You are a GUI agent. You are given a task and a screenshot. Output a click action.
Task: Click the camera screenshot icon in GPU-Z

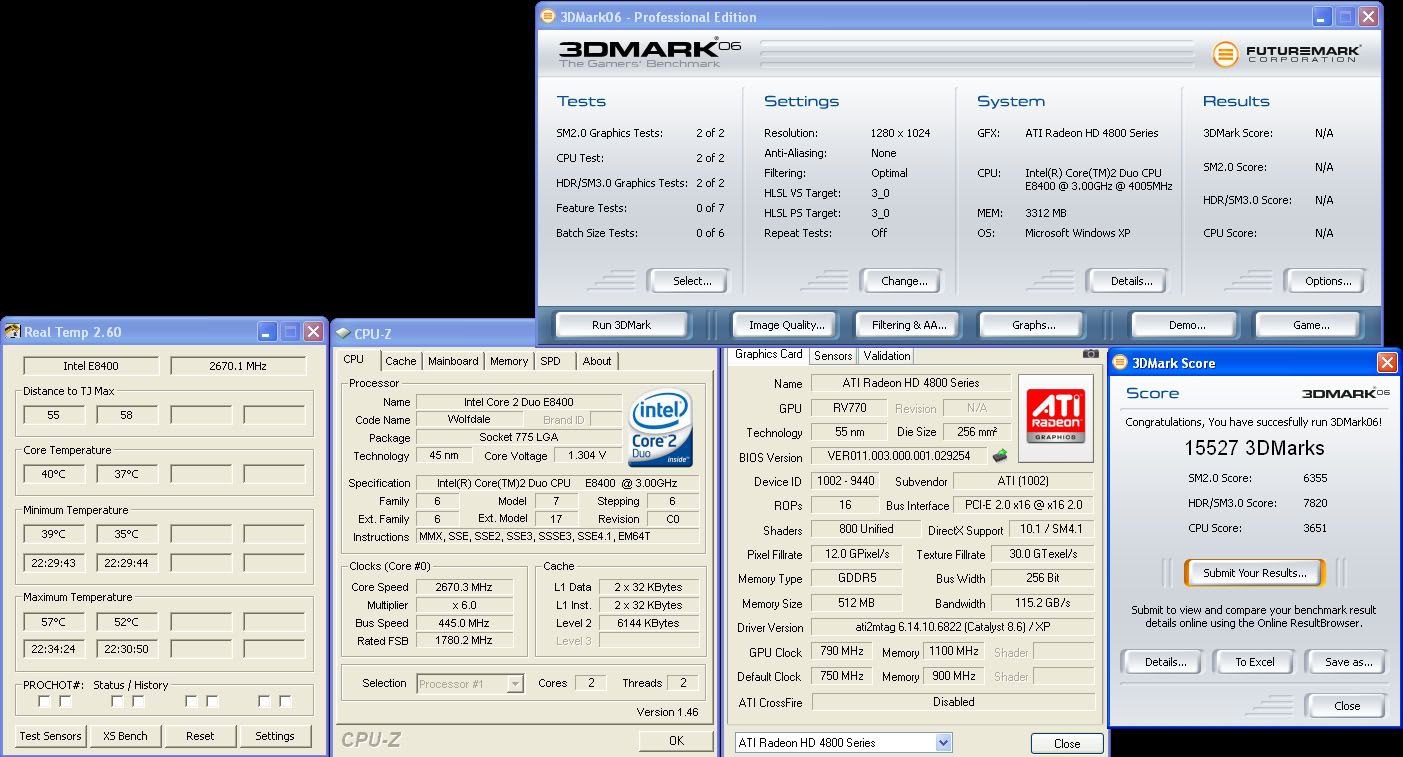(x=1090, y=354)
